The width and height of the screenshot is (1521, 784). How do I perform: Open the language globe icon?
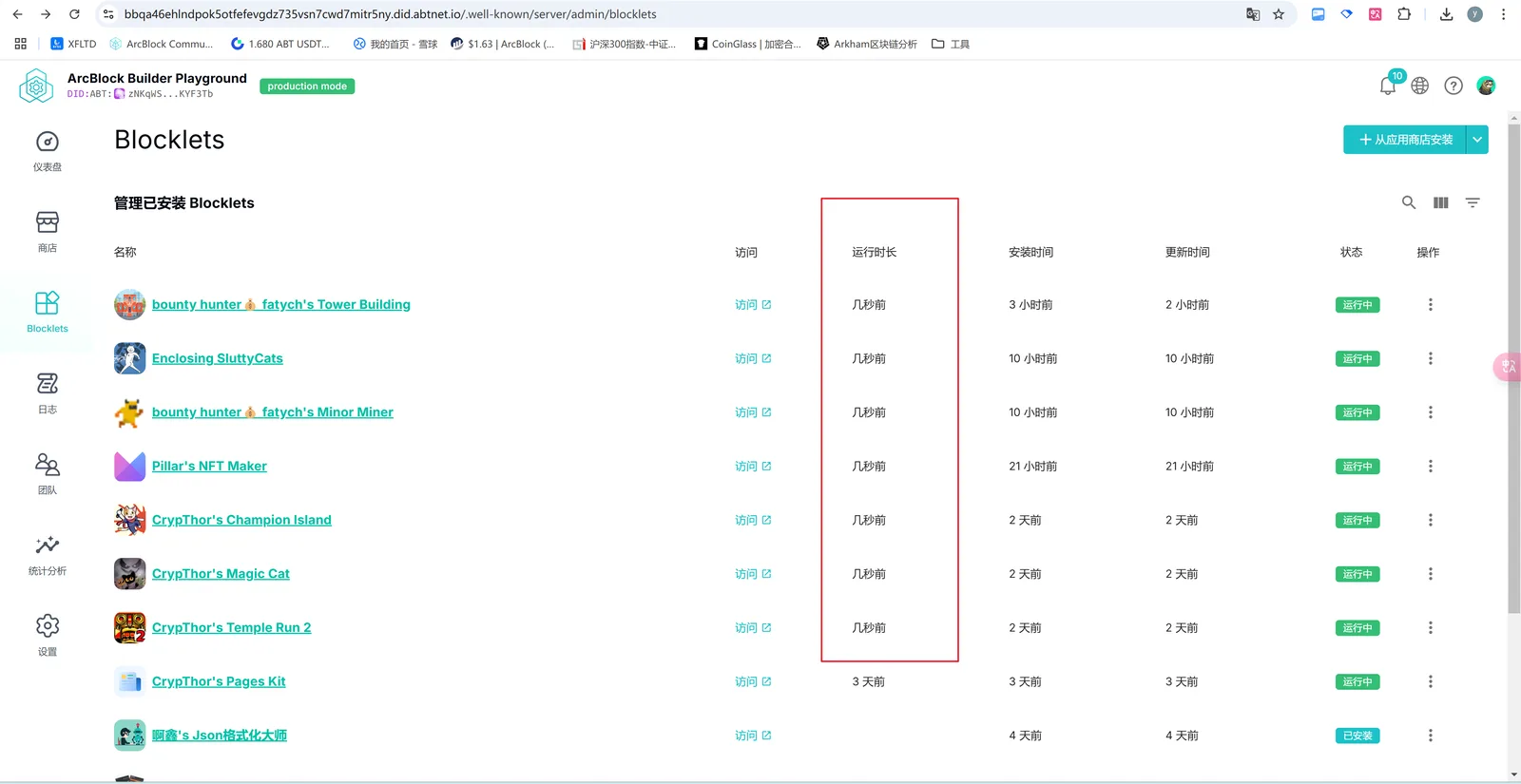coord(1420,86)
